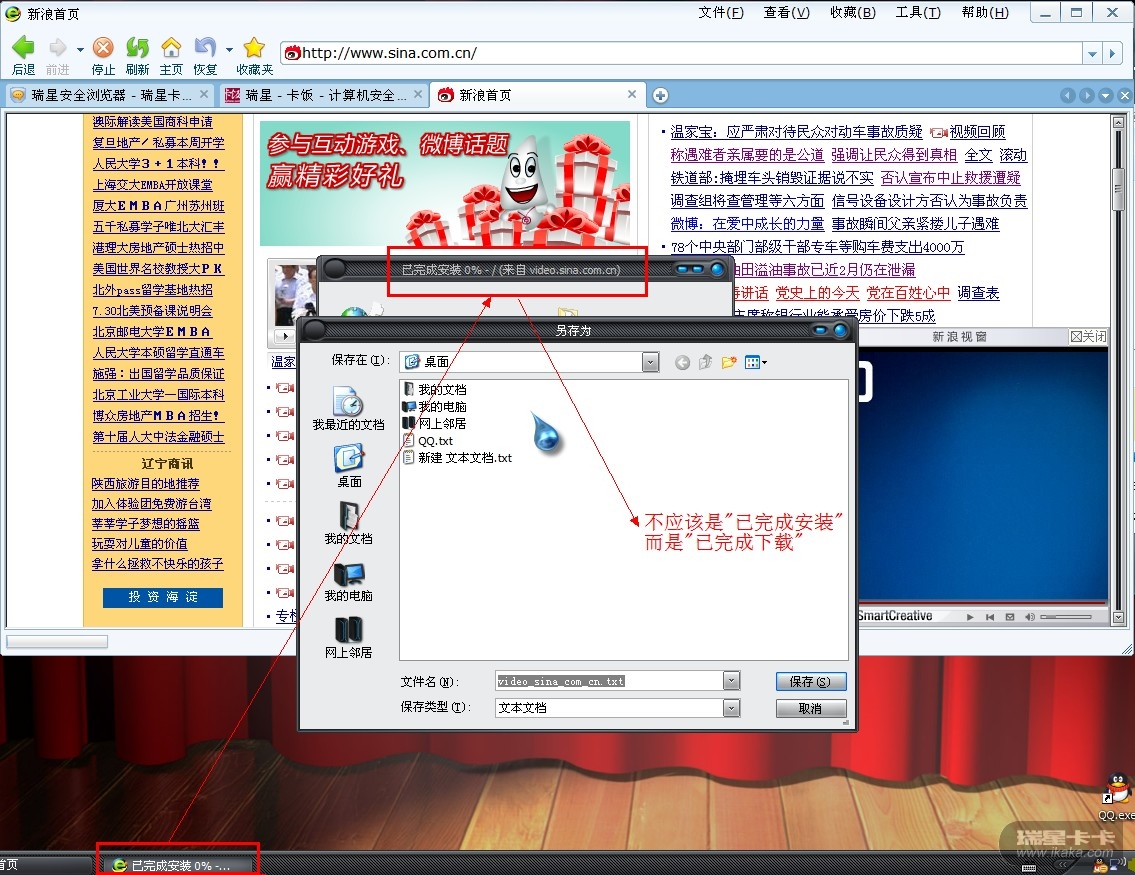Click video camera icon beside 视频回顾

(x=939, y=132)
